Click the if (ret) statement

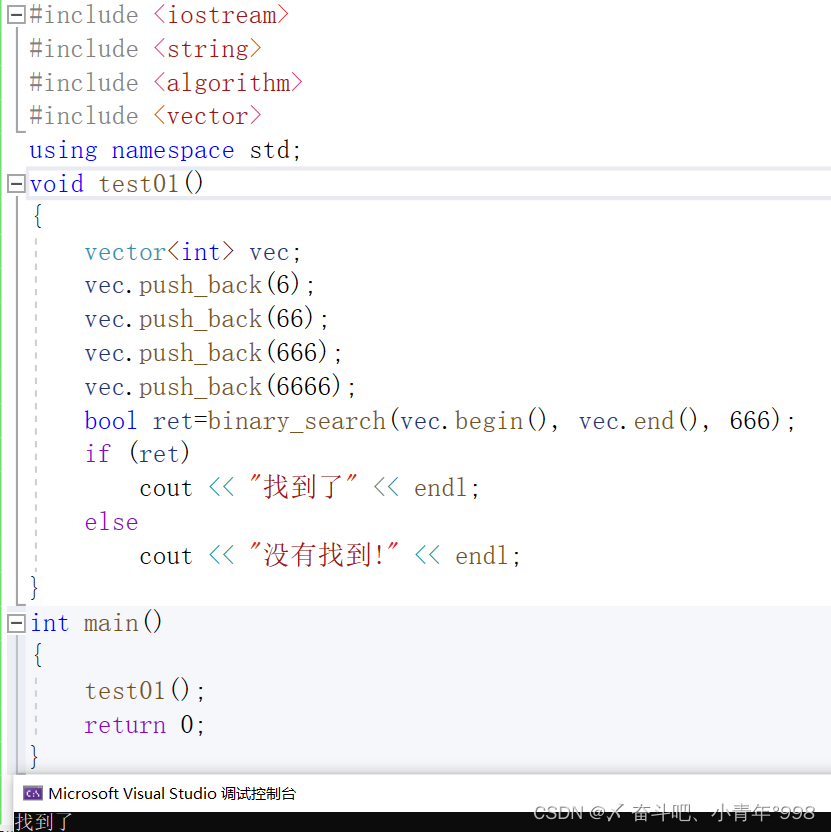coord(137,454)
